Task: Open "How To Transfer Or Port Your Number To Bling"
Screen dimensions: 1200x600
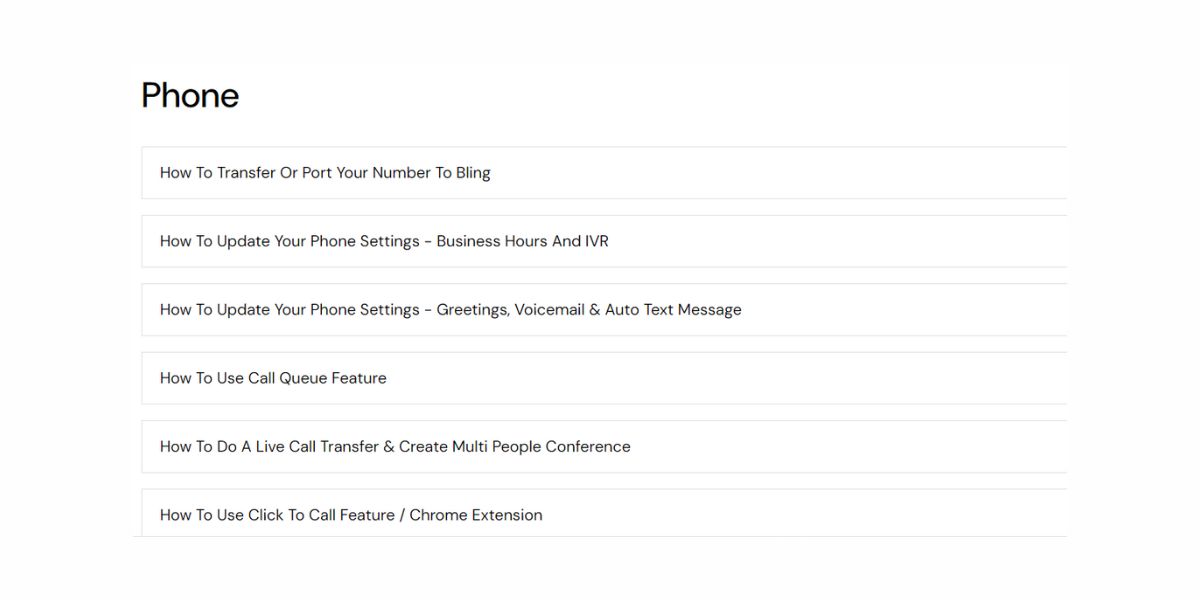Action: click(325, 172)
